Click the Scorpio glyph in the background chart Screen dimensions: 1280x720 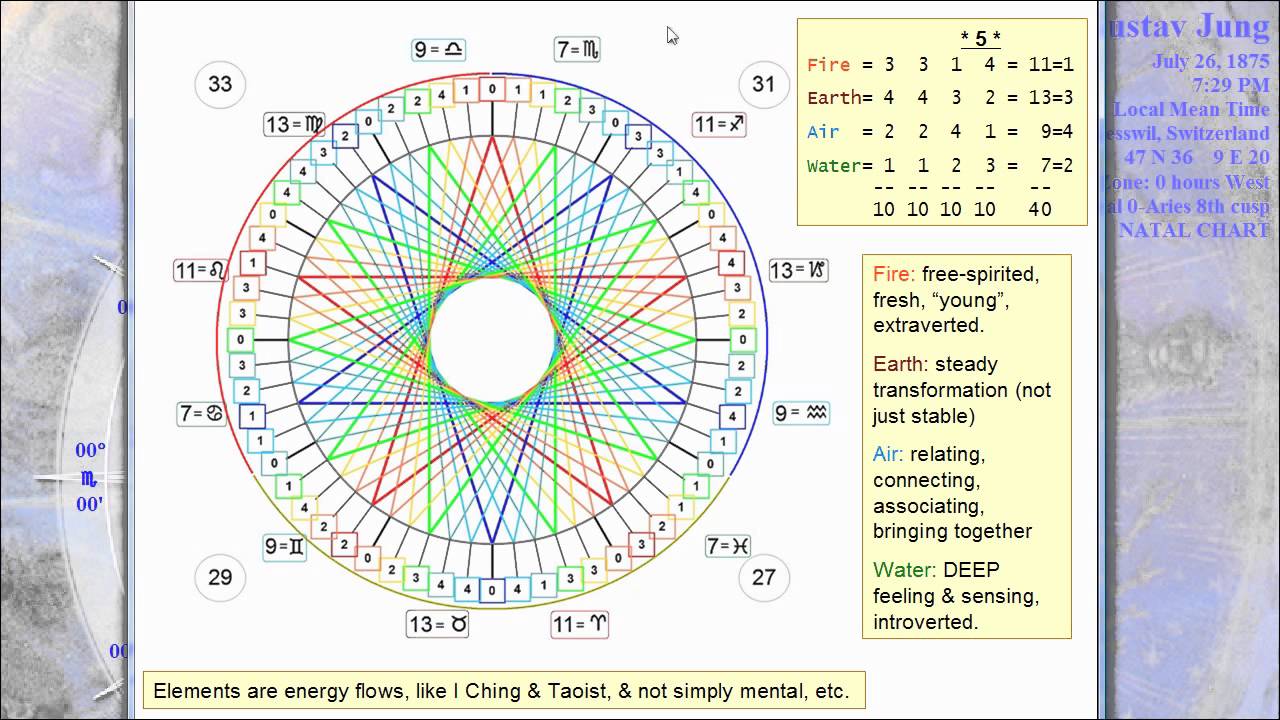90,478
